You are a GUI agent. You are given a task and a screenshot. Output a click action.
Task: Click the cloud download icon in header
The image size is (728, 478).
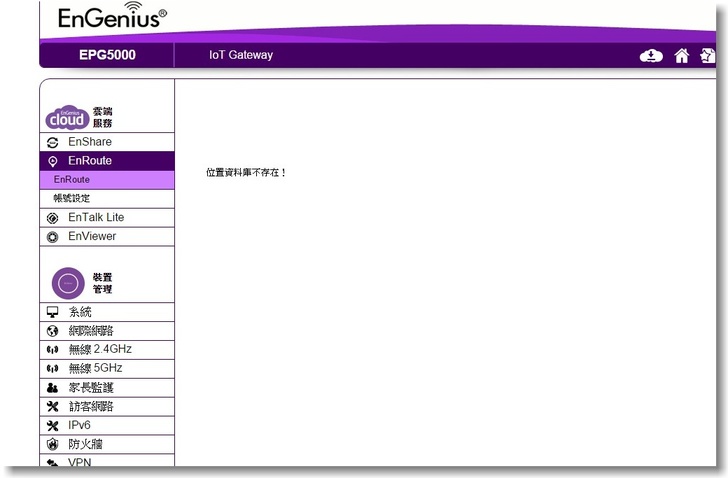[651, 56]
